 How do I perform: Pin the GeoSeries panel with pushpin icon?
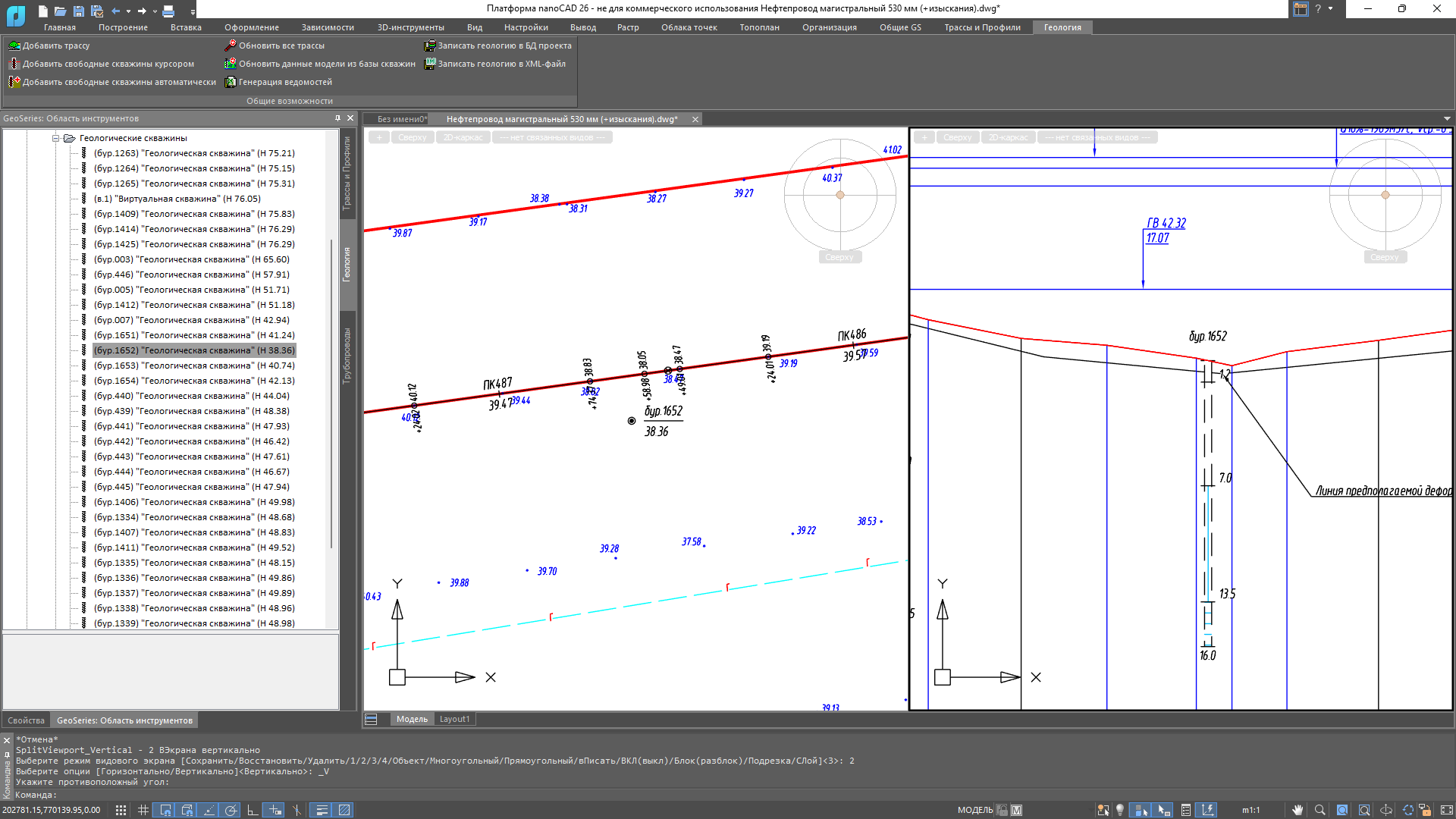coord(338,118)
